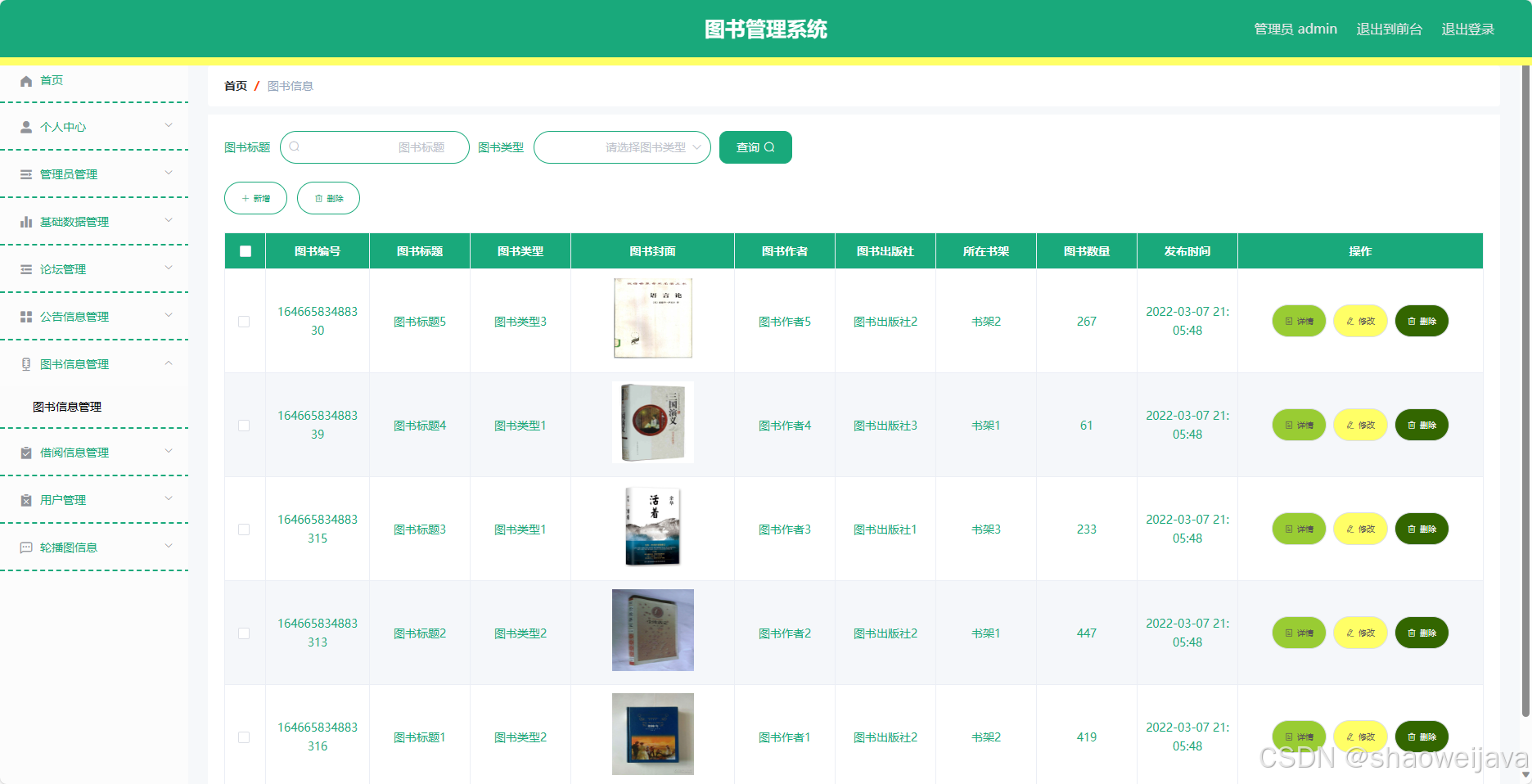Open 详情 for 图书标题2 row
Viewport: 1532px width, 784px height.
[x=1299, y=633]
